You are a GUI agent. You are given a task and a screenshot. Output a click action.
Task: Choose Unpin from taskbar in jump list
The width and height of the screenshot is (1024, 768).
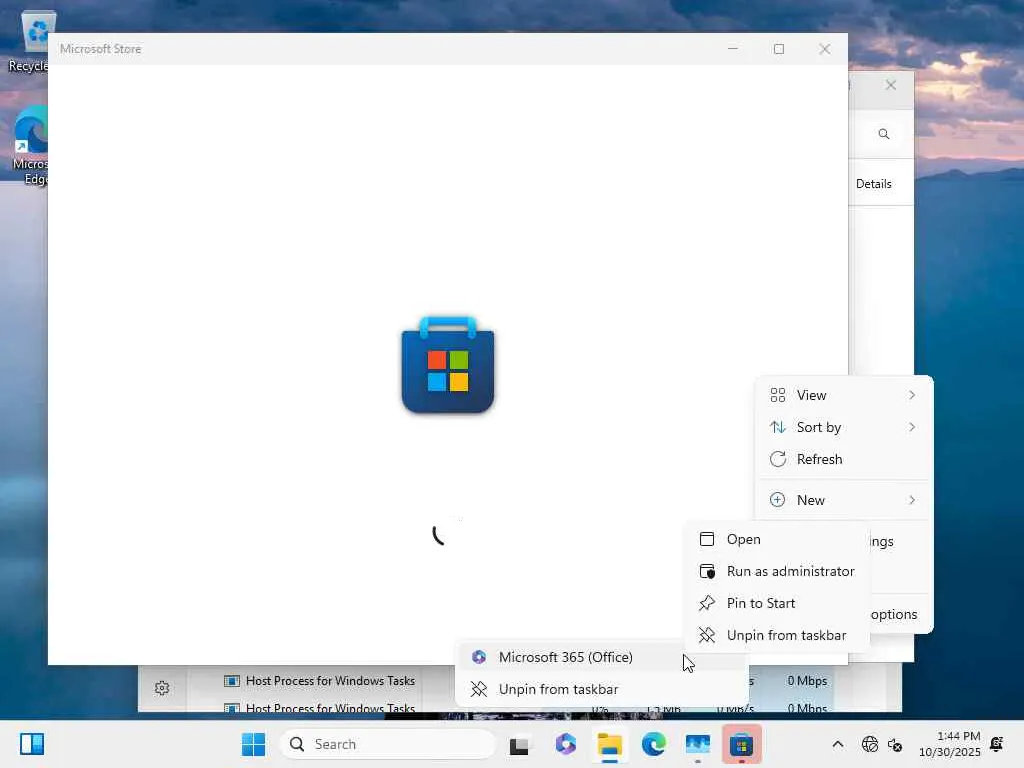coord(601,689)
